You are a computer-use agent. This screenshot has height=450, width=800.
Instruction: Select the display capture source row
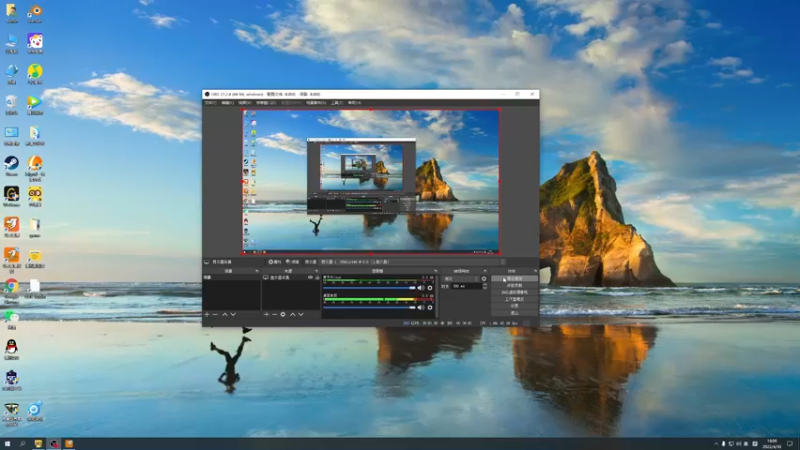click(291, 278)
